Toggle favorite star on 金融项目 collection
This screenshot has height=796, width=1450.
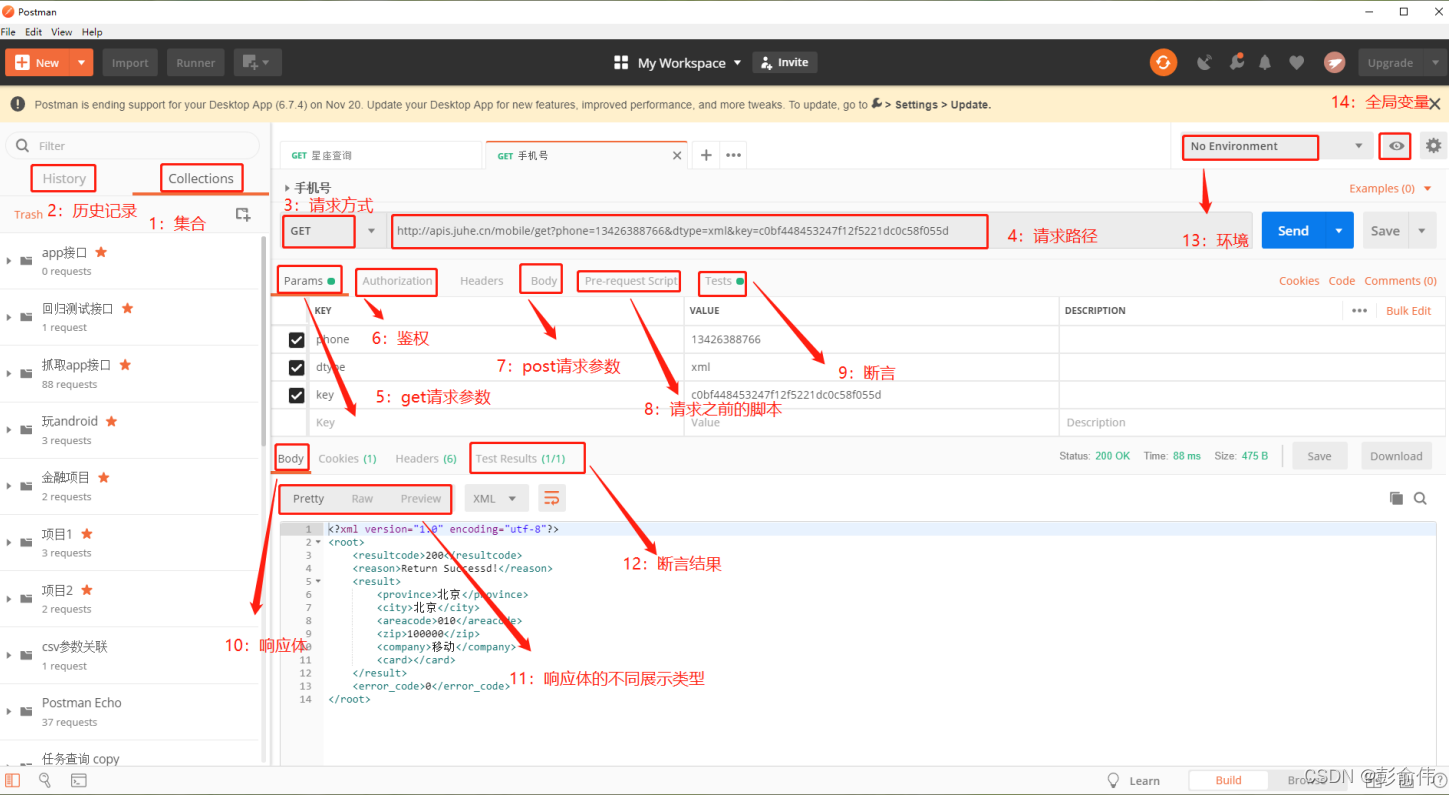[103, 477]
